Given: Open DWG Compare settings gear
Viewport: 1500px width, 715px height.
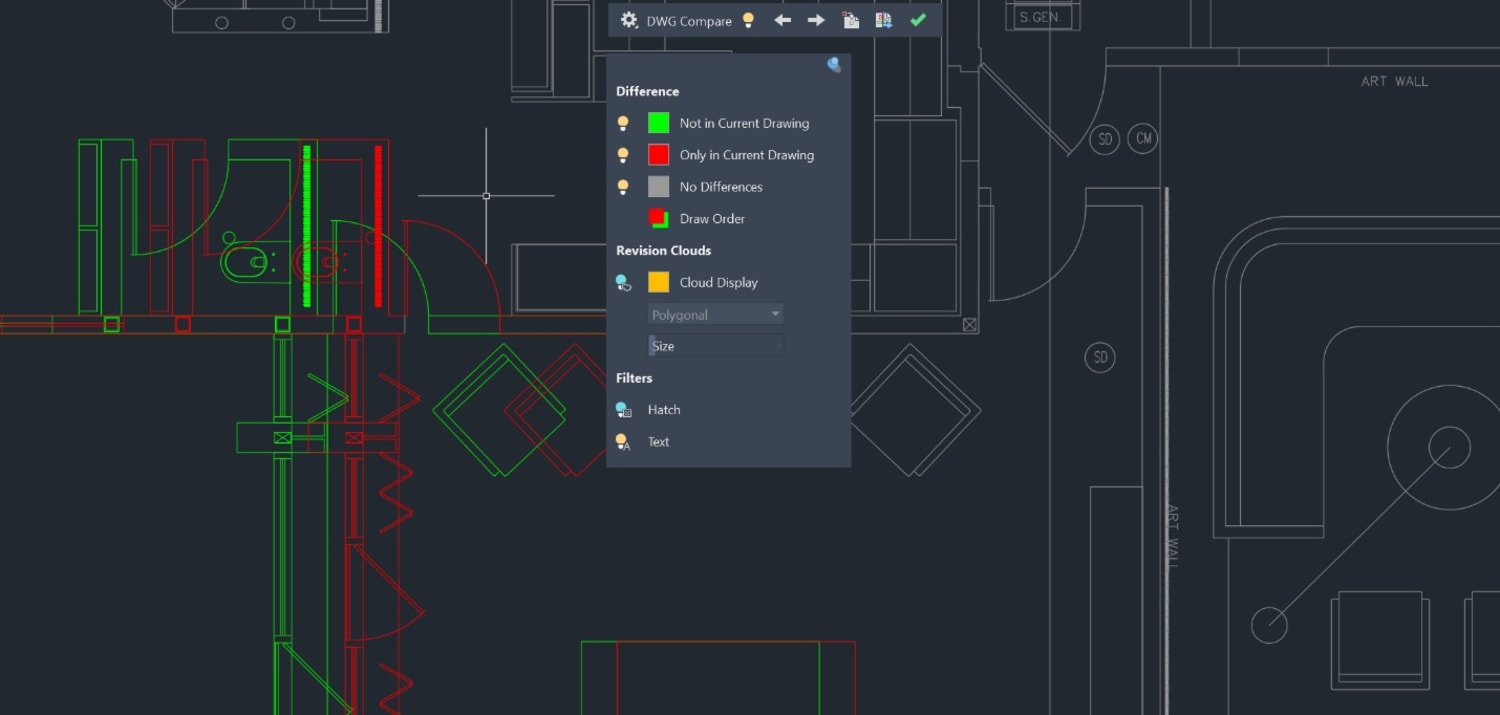Looking at the screenshot, I should click(x=629, y=20).
